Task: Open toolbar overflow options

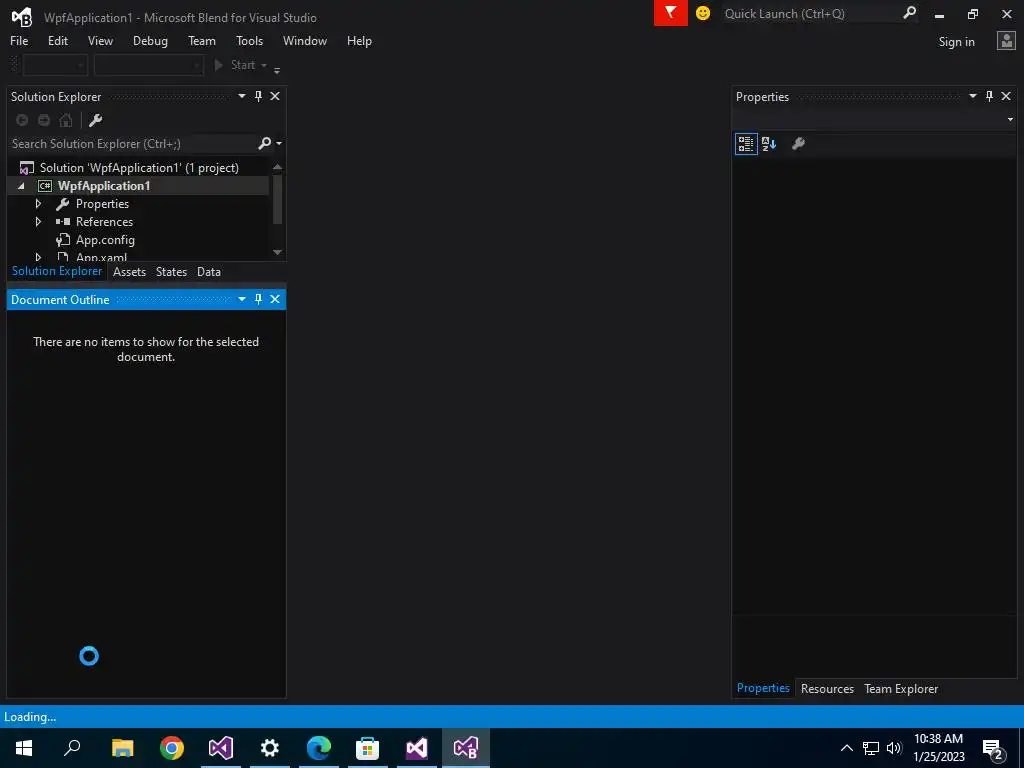Action: coord(277,69)
